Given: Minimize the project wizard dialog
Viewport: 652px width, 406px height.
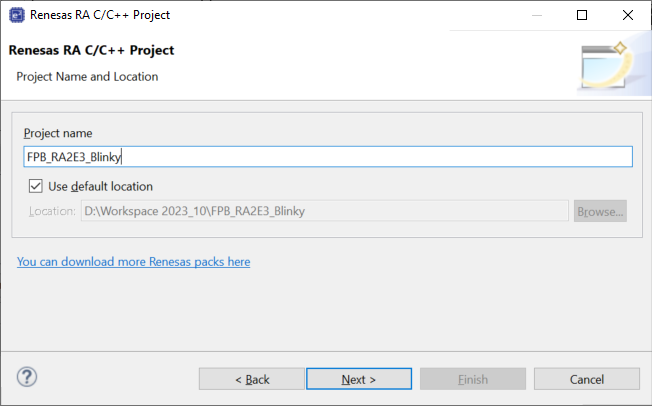Looking at the screenshot, I should coord(537,15).
